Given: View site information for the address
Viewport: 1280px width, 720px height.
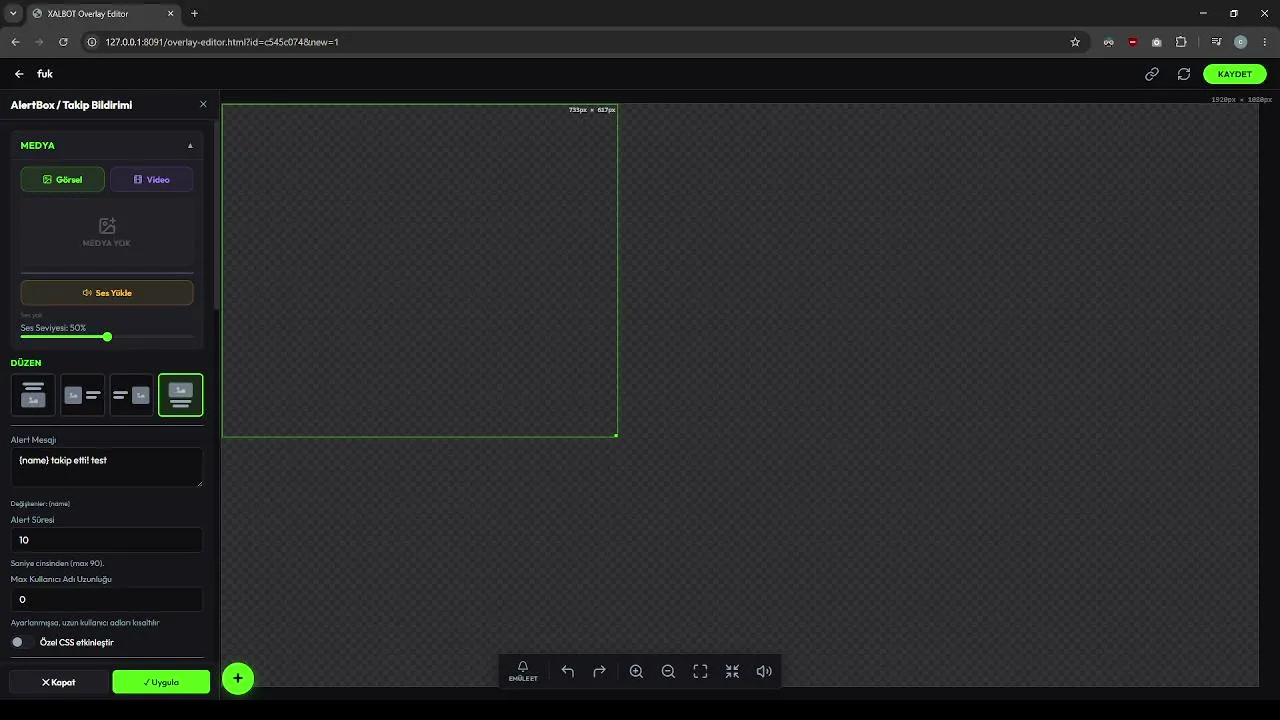Looking at the screenshot, I should click(91, 42).
